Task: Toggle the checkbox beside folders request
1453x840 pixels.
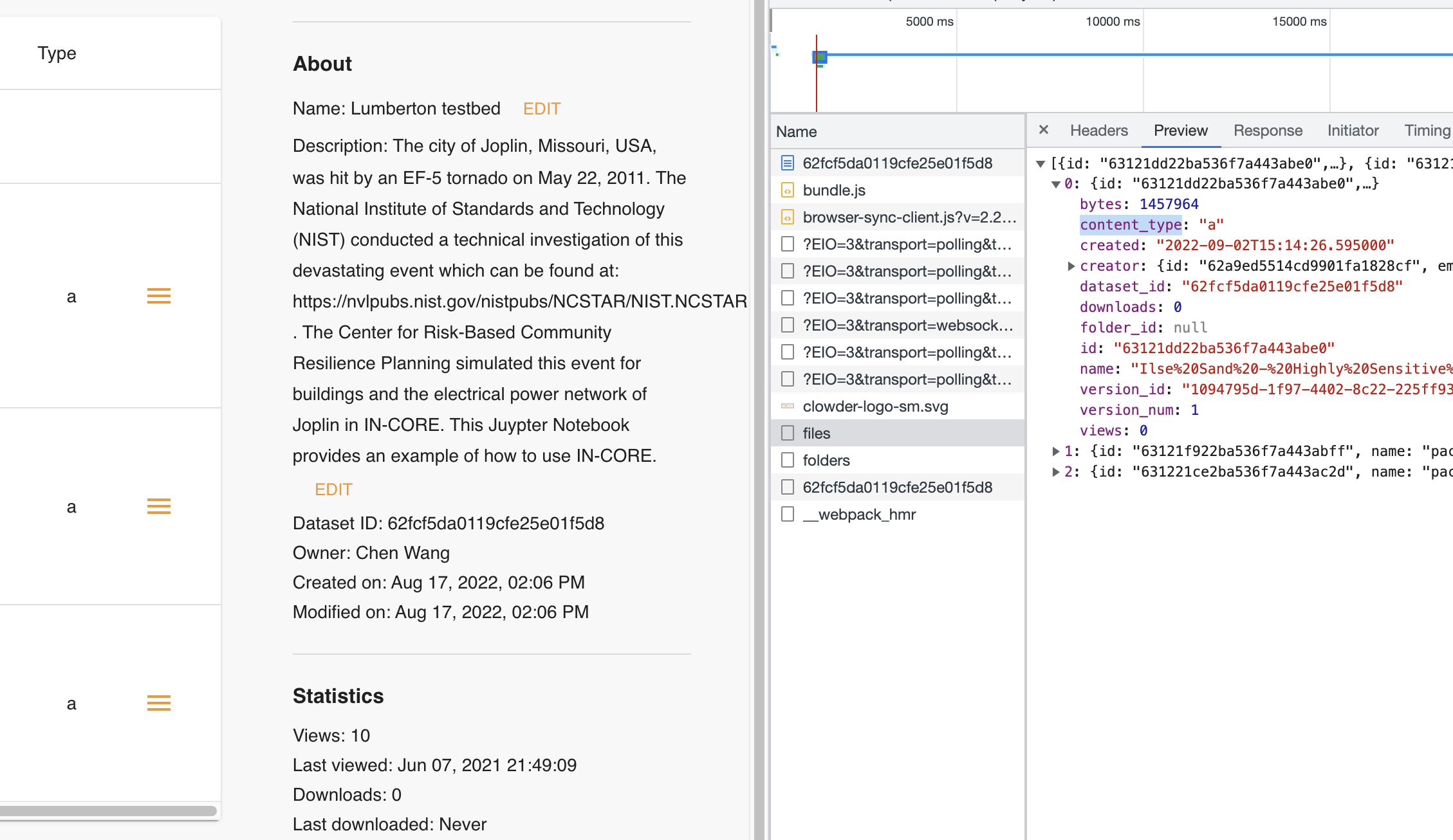Action: (x=787, y=461)
